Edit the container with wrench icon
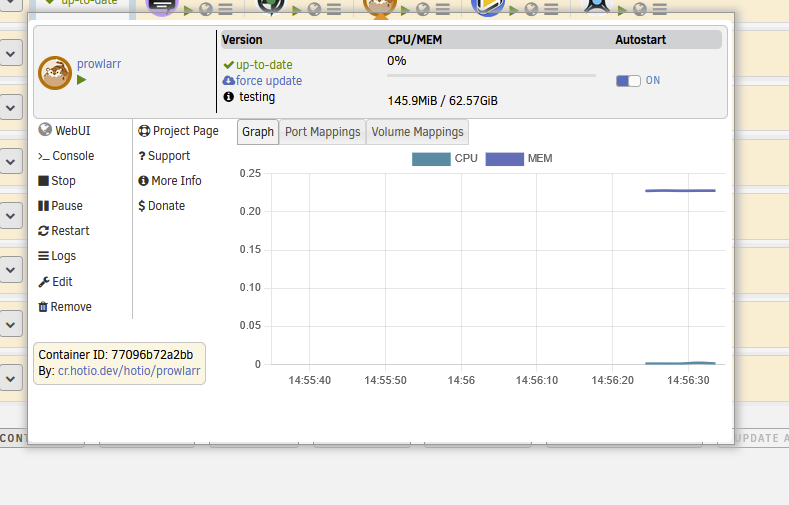The width and height of the screenshot is (789, 505). (x=55, y=282)
